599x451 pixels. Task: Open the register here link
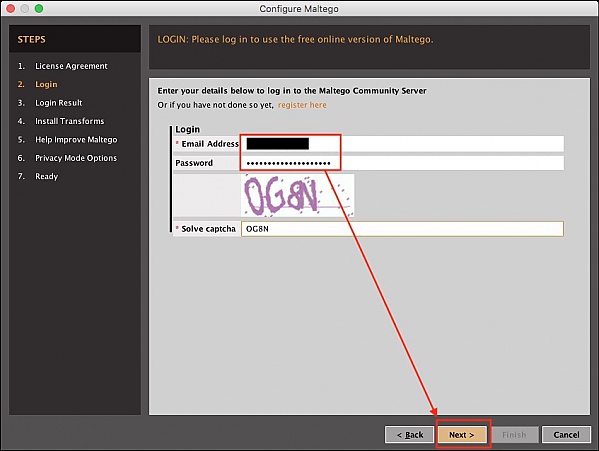coord(302,105)
